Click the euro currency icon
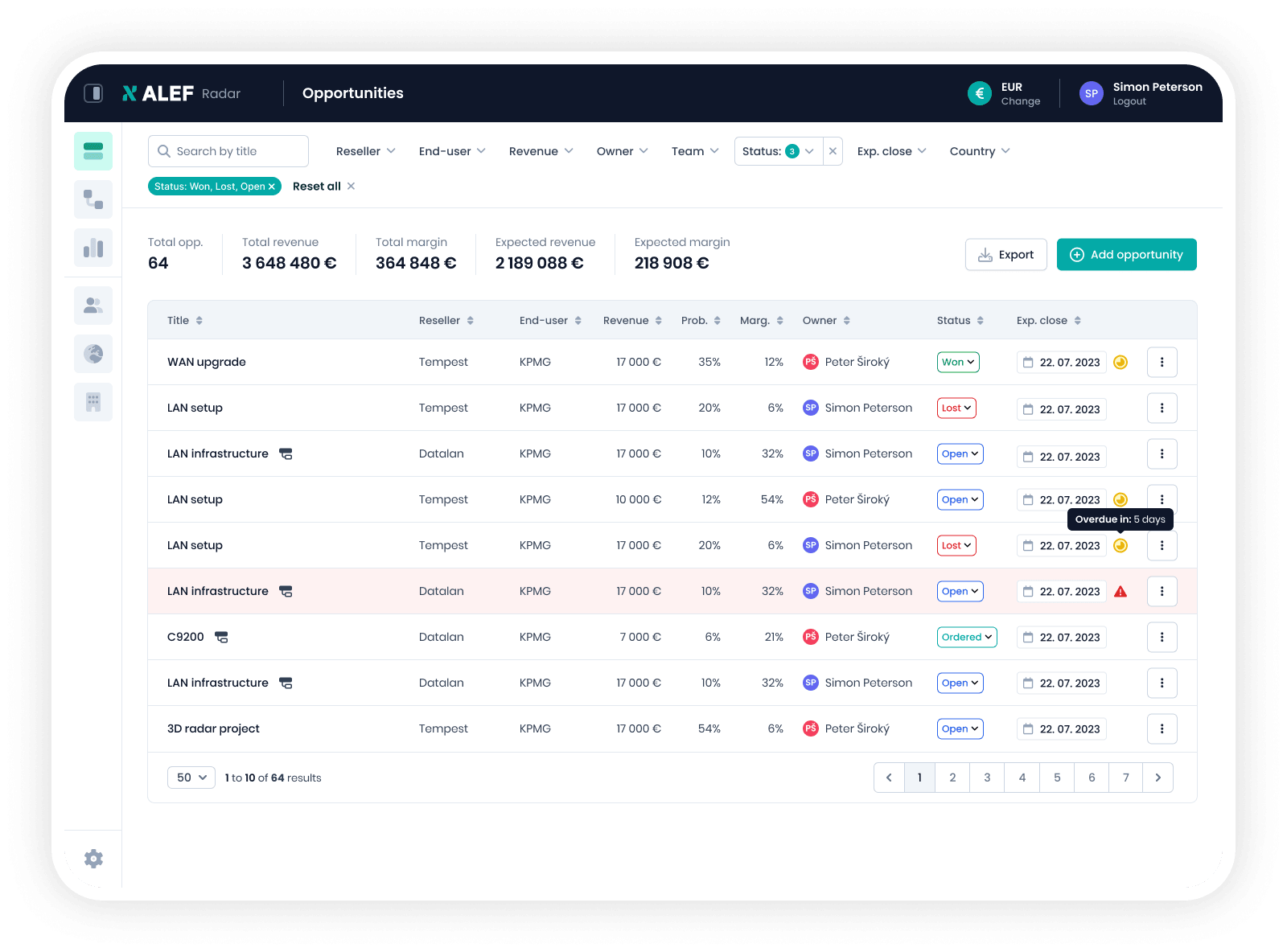The width and height of the screenshot is (1287, 952). (x=980, y=93)
